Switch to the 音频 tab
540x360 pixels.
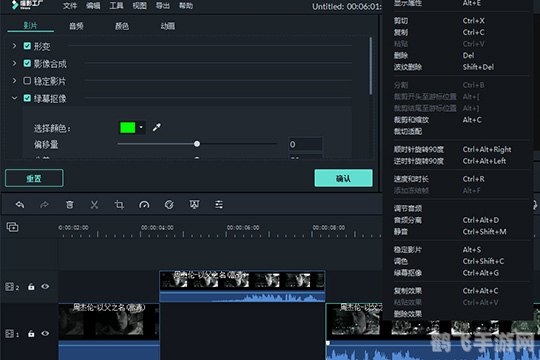click(76, 26)
